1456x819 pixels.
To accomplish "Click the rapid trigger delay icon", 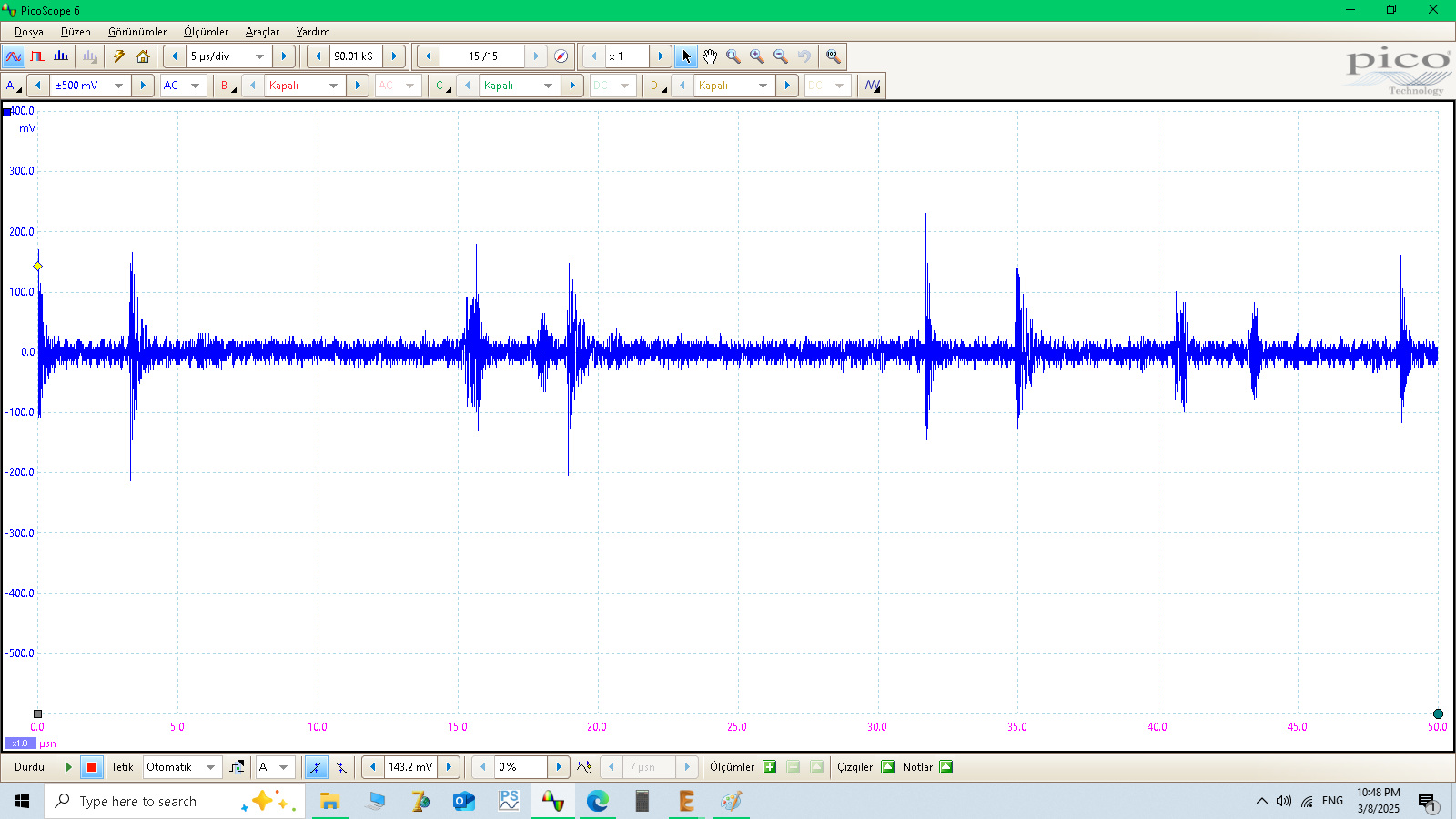I will click(584, 767).
